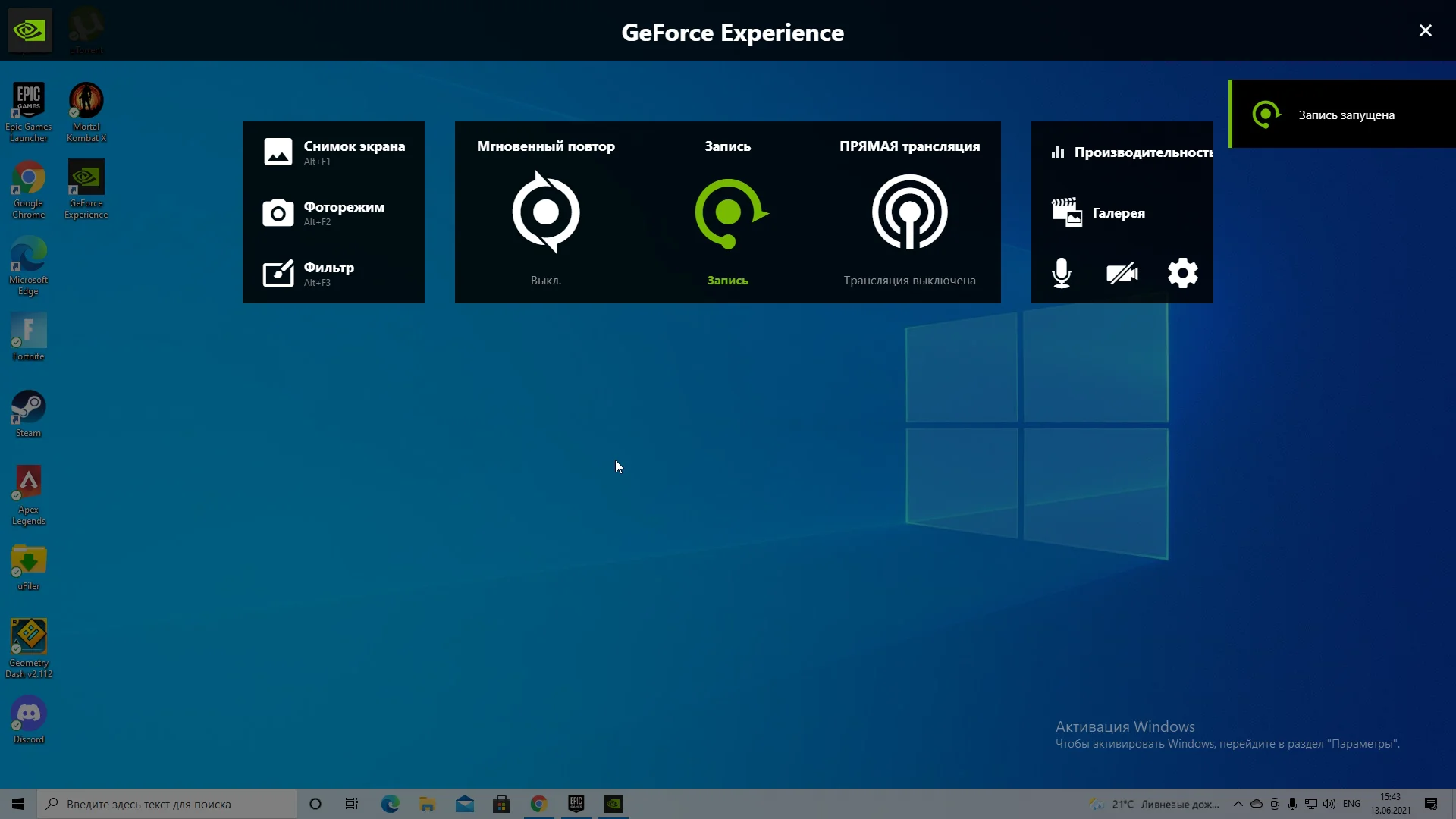Screen dimensions: 1456x819
Task: Open the Галерея gallery
Action: click(1098, 213)
